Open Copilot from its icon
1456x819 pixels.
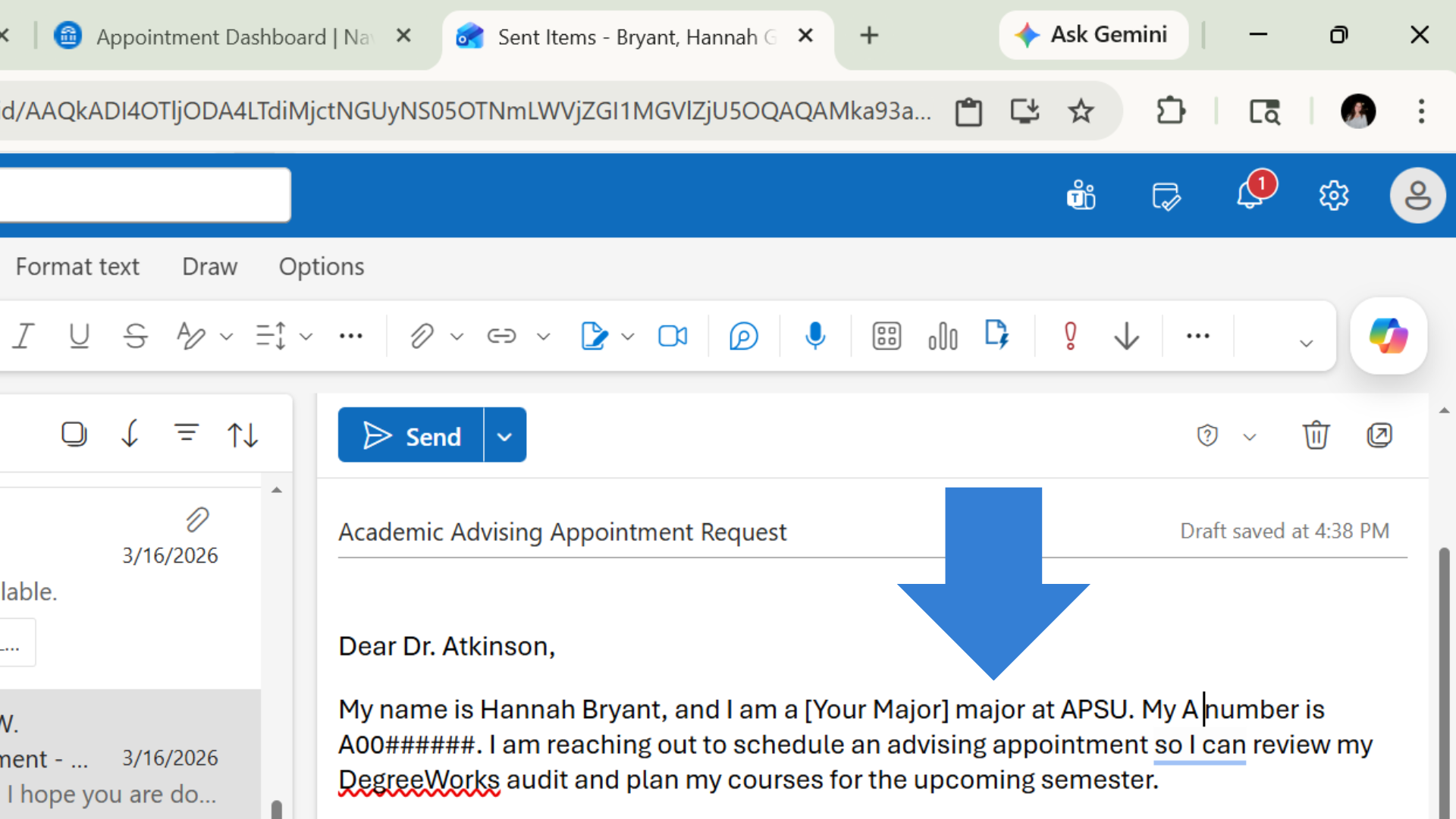(1389, 336)
